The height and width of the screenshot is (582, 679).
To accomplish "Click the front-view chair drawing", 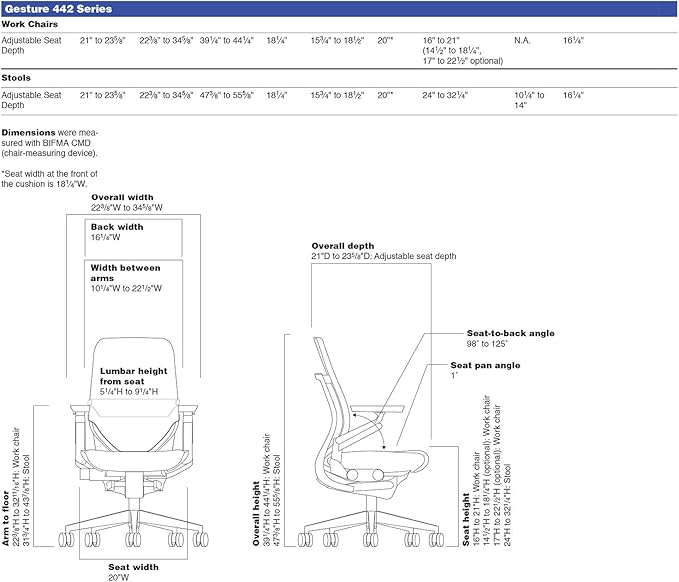I will (133, 443).
